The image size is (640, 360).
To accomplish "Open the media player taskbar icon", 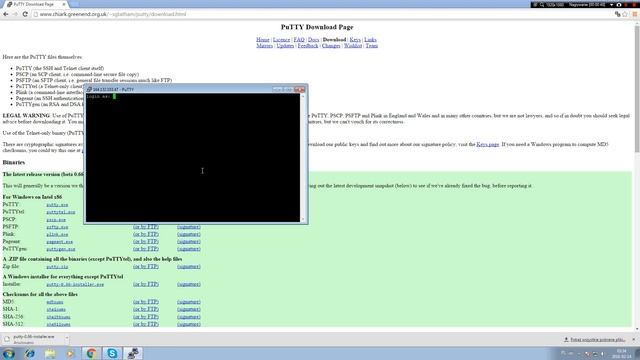I will (71, 353).
